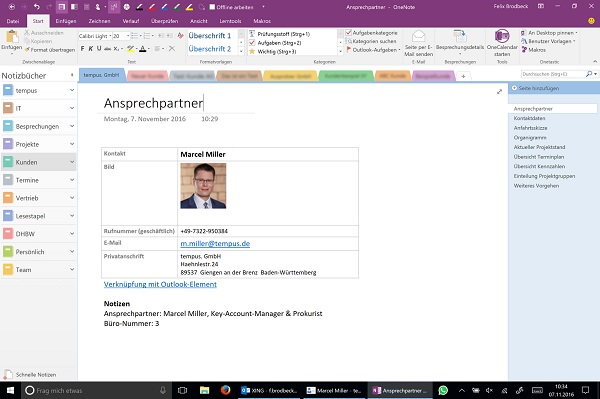Apply italic formatting (K)
The image size is (600, 399).
(x=91, y=49)
